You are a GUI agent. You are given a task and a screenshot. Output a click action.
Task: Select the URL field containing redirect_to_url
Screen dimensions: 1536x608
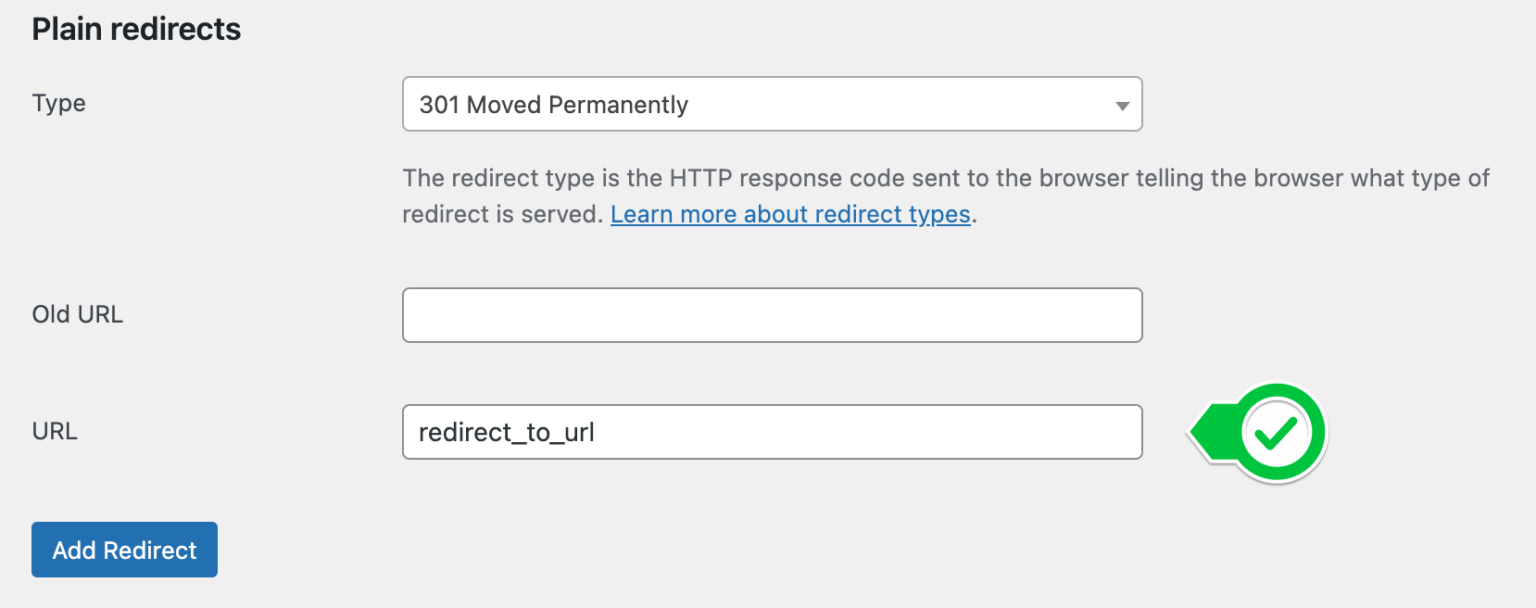(771, 432)
